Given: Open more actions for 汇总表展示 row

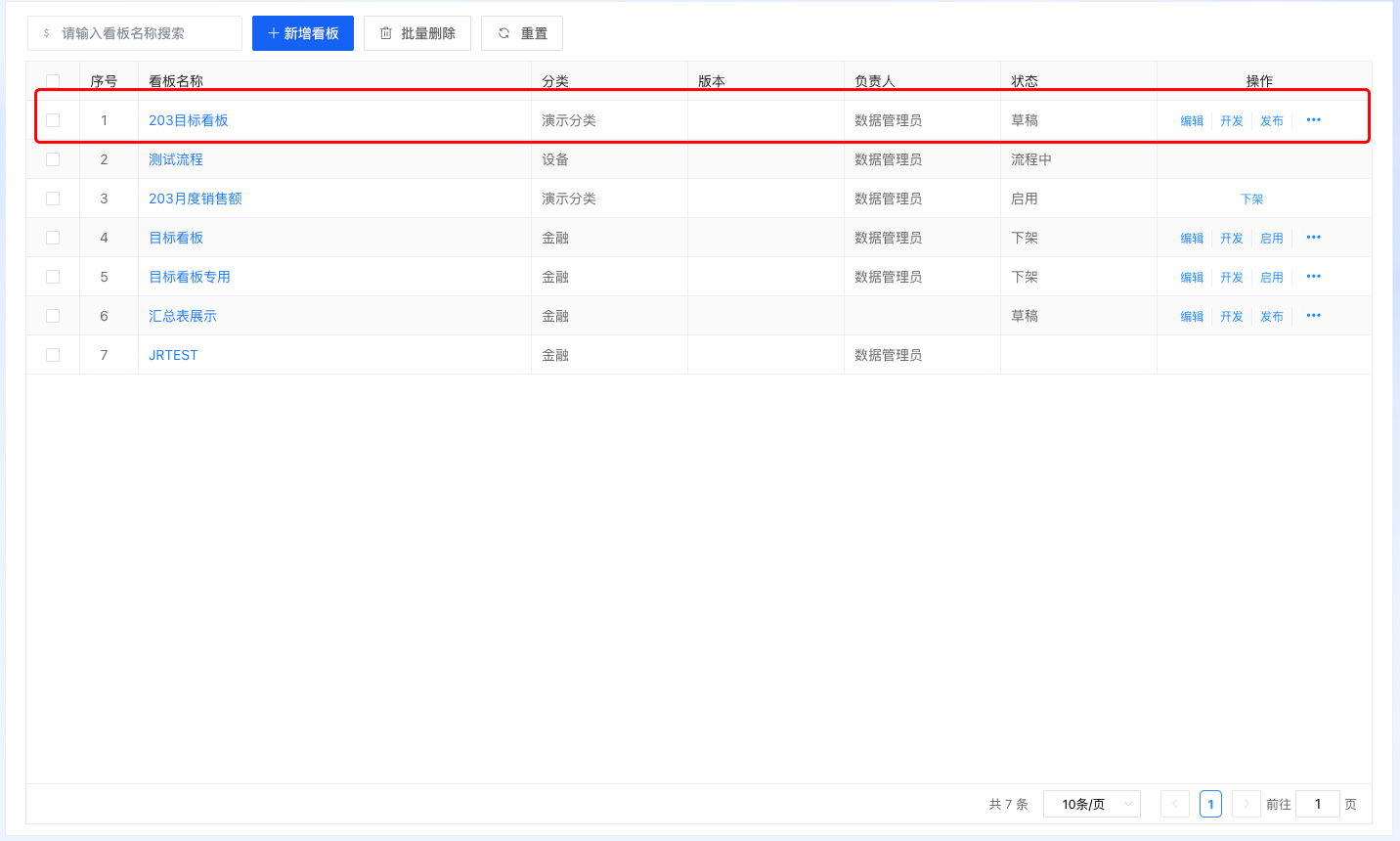Looking at the screenshot, I should [1313, 316].
